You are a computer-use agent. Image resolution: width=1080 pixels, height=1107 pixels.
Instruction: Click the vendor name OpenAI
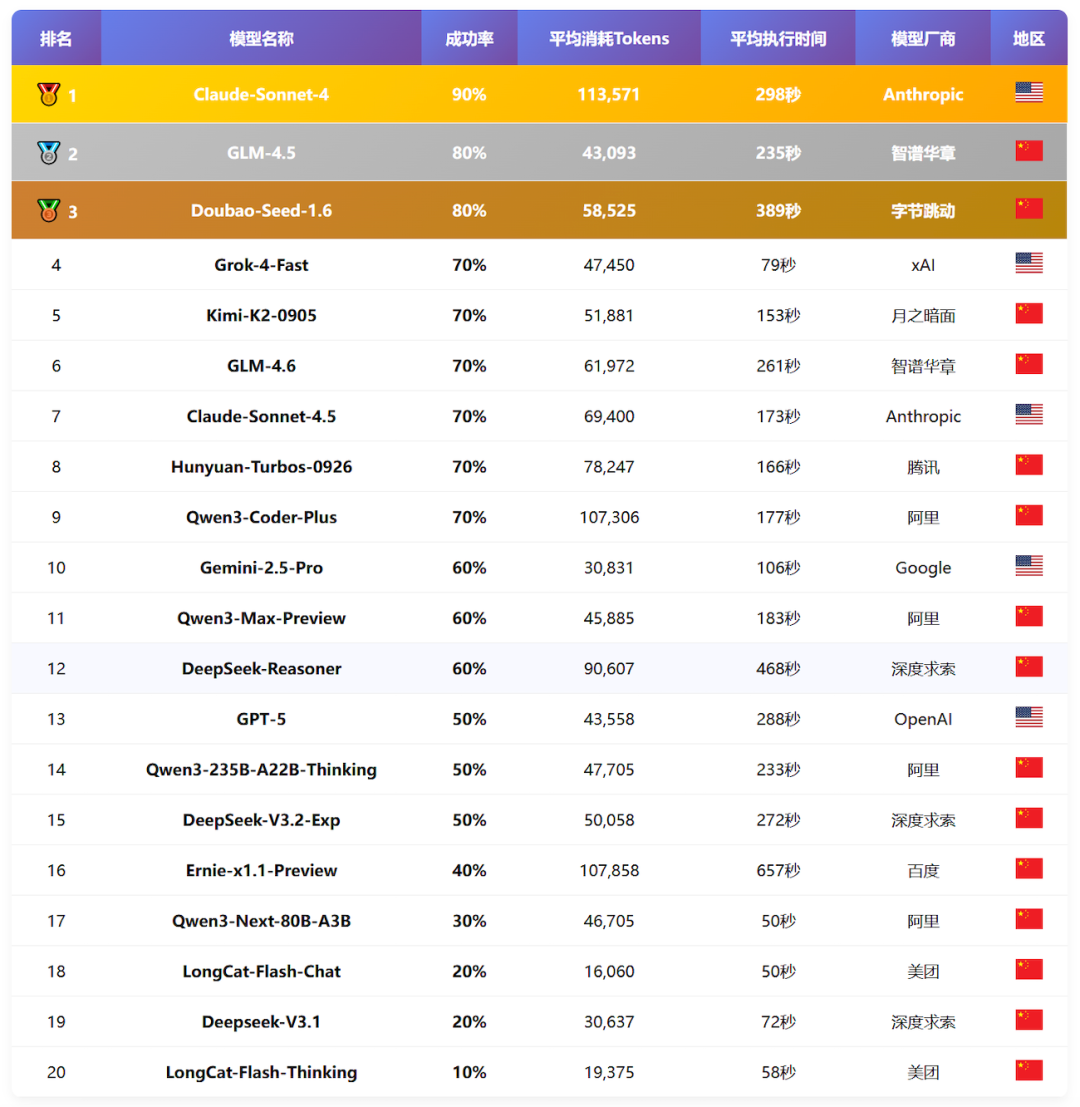click(x=923, y=719)
